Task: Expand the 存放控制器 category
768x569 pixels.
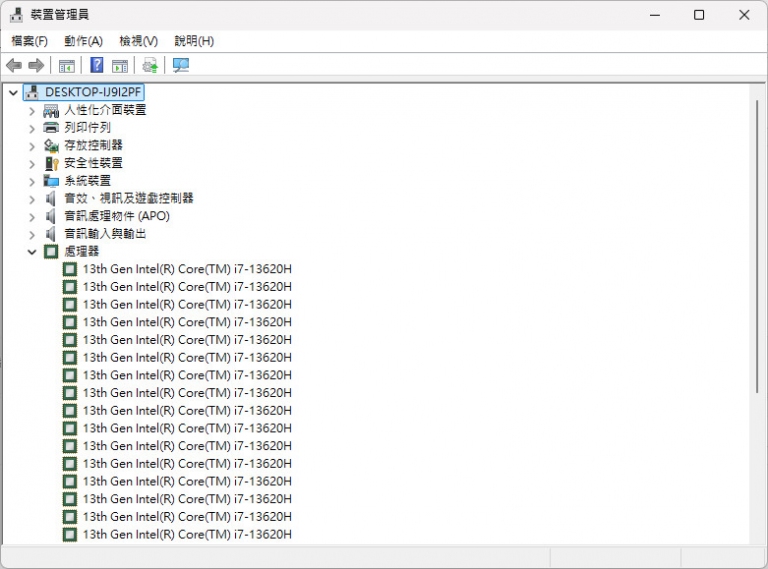Action: coord(32,146)
